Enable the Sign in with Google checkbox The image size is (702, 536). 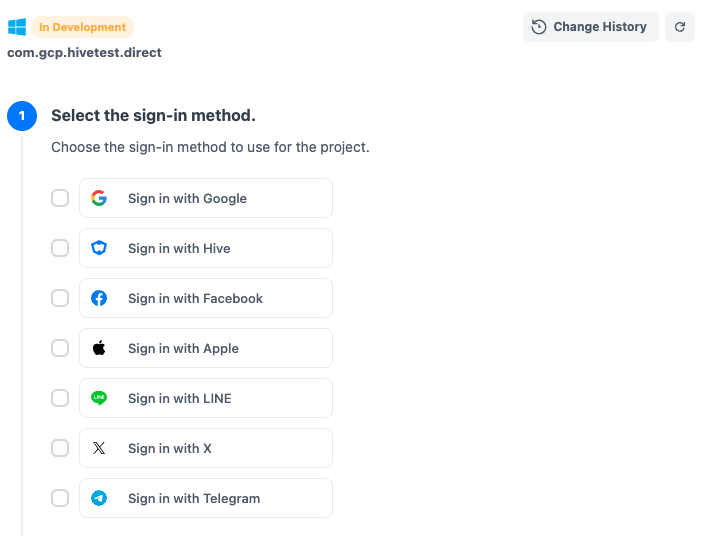tap(60, 198)
